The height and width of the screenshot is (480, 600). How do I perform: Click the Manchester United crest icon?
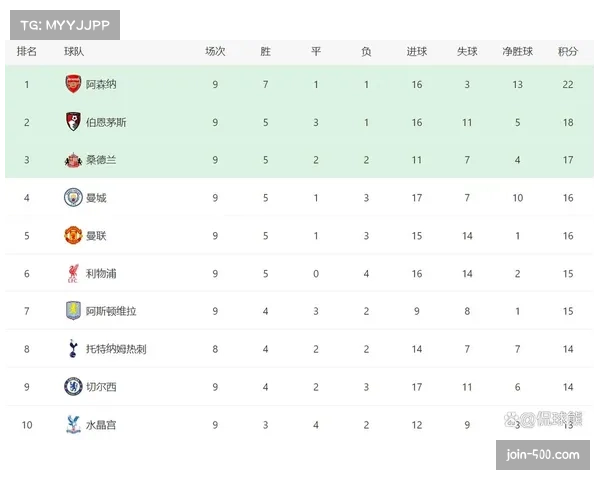73,235
